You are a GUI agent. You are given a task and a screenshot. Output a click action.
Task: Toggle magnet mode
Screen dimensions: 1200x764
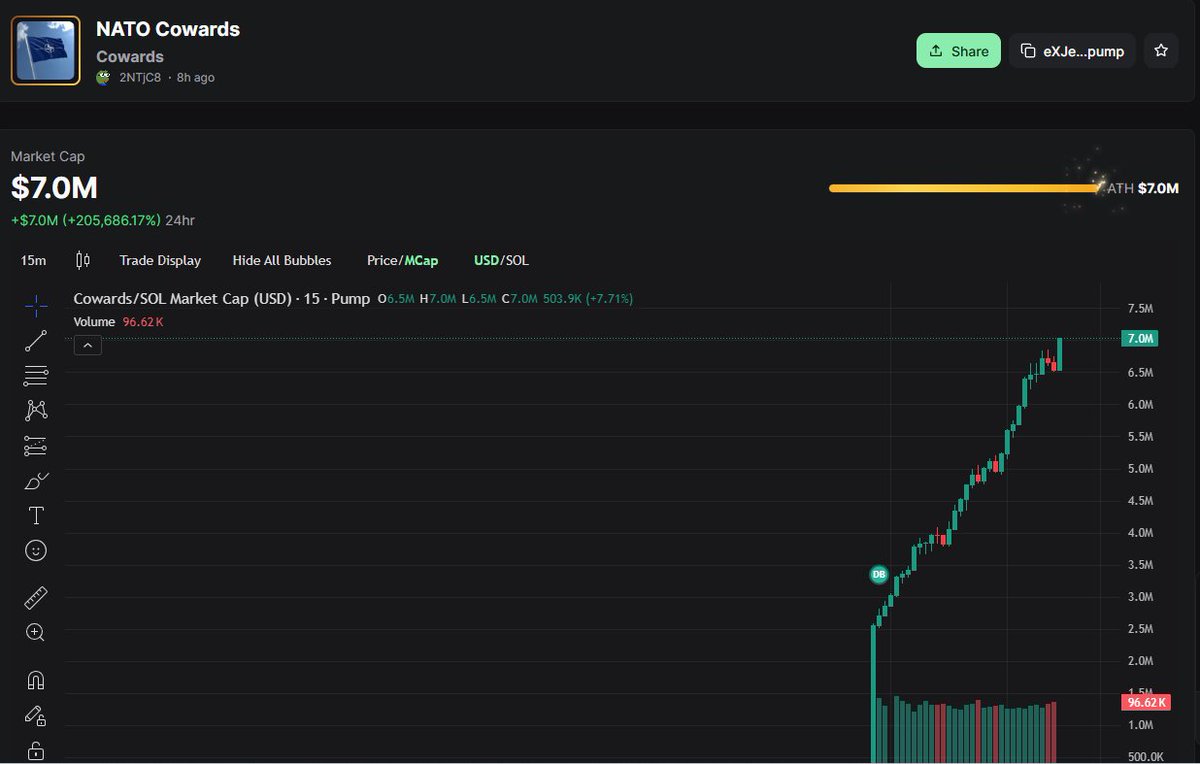point(35,680)
